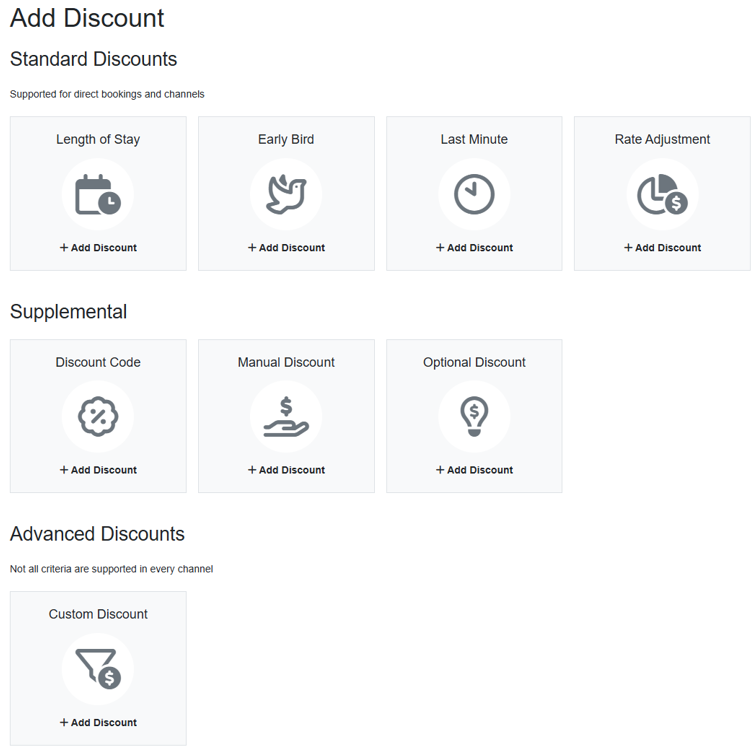Viewport: 754px width, 753px height.
Task: Click the Length of Stay calendar-clock icon
Action: [98, 194]
